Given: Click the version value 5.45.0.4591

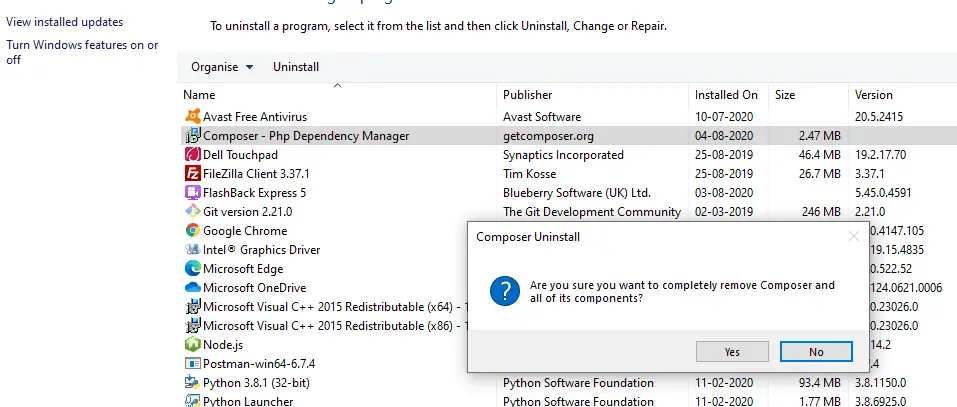Looking at the screenshot, I should click(883, 193).
